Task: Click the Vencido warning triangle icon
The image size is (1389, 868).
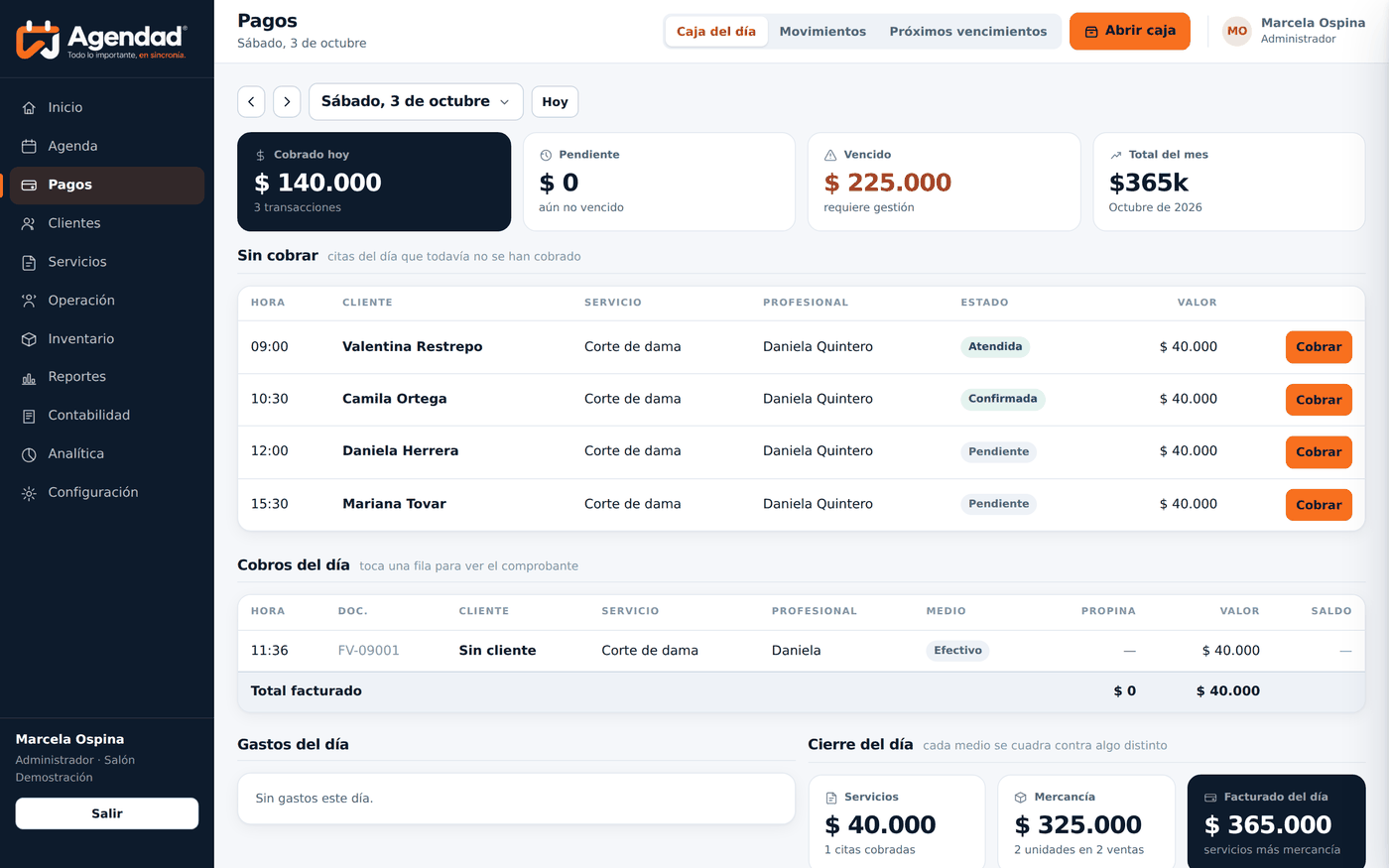Action: [x=830, y=155]
